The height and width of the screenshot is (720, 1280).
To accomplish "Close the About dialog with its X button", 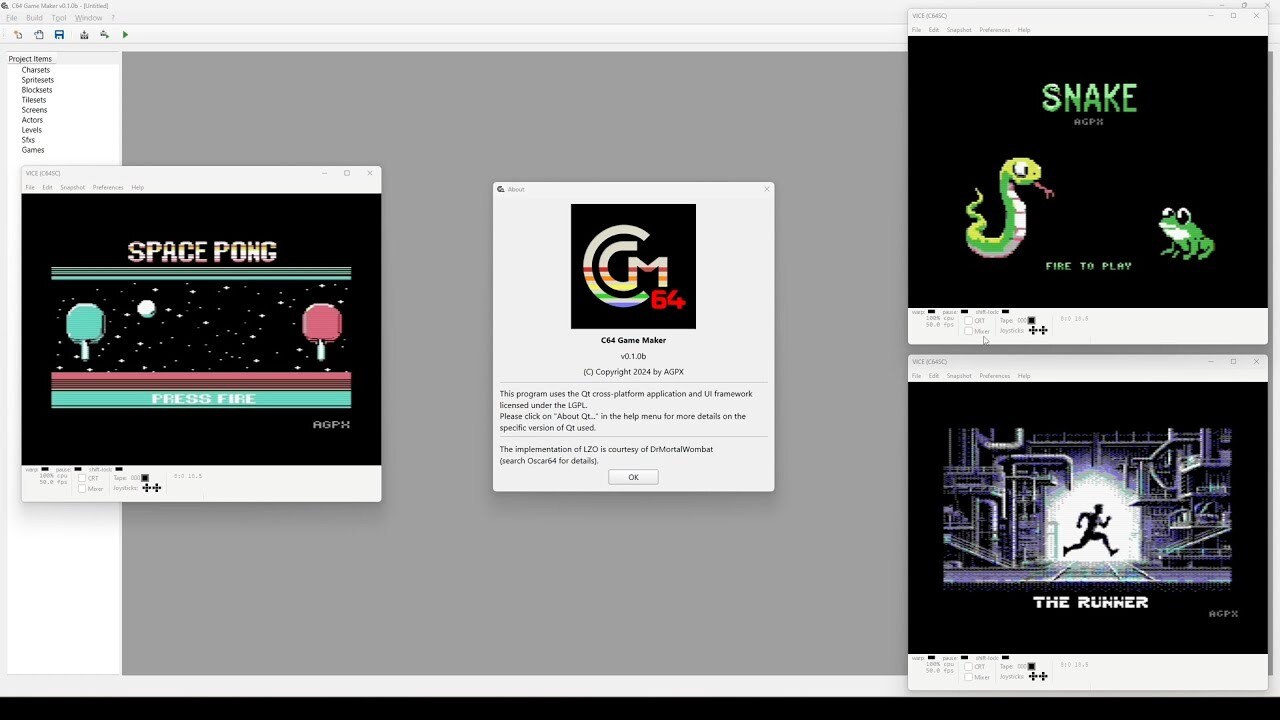I will pos(767,189).
